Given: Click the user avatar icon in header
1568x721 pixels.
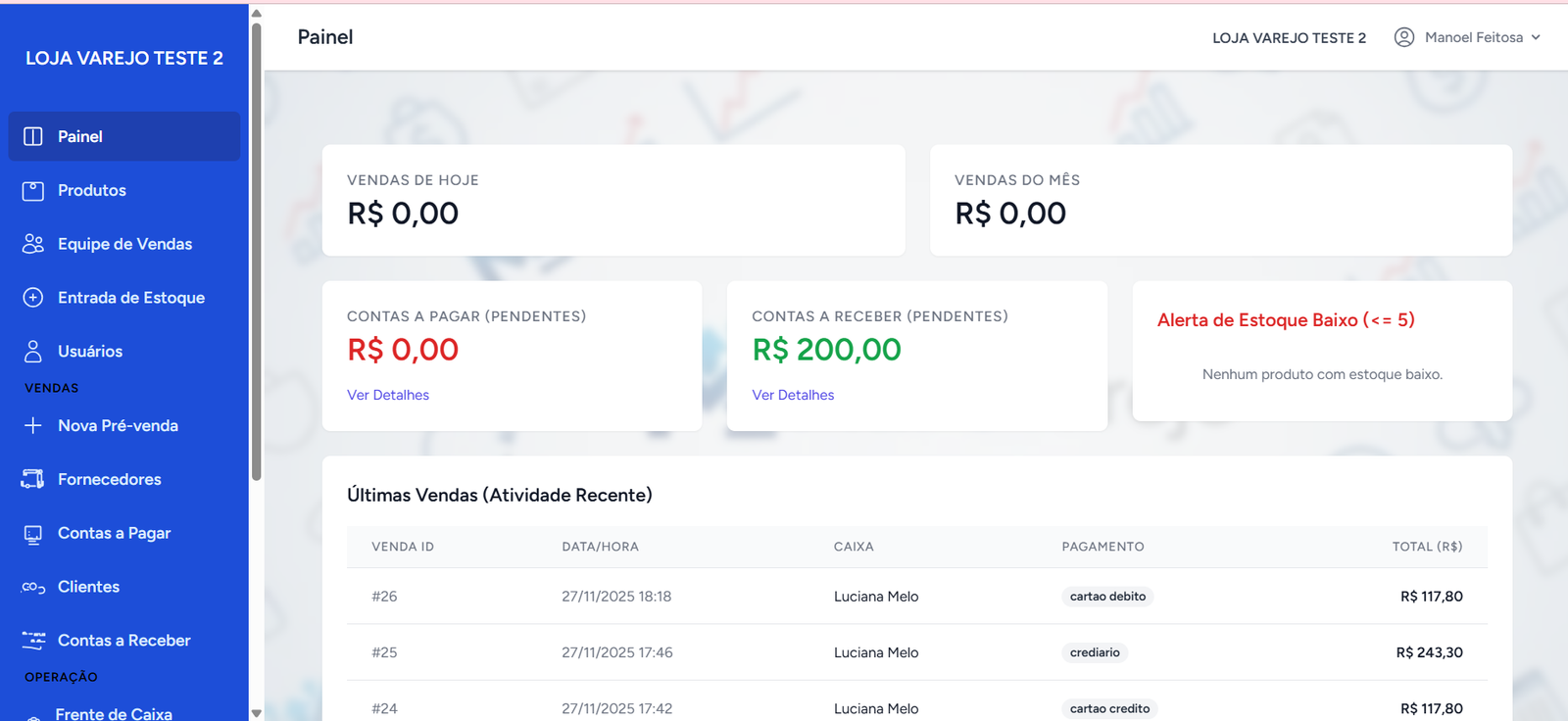Looking at the screenshot, I should pos(1404,37).
